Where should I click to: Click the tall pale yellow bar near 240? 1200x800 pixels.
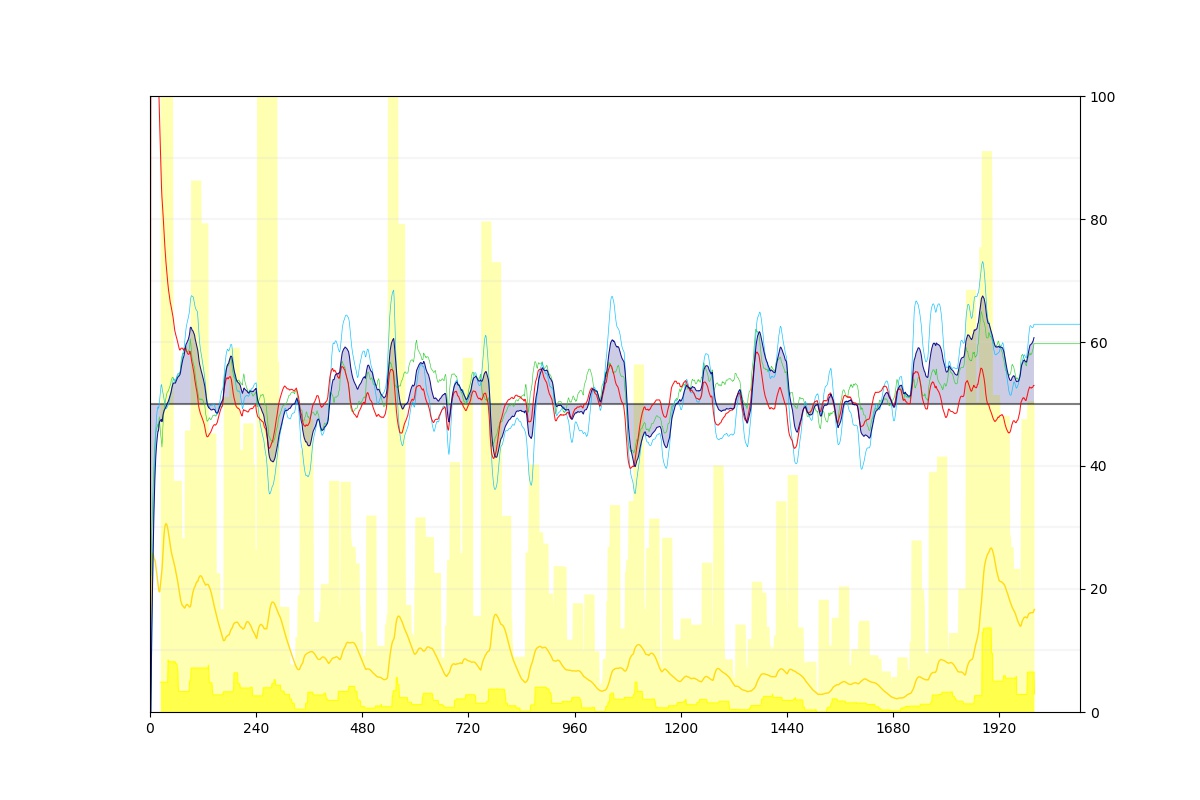[x=267, y=300]
